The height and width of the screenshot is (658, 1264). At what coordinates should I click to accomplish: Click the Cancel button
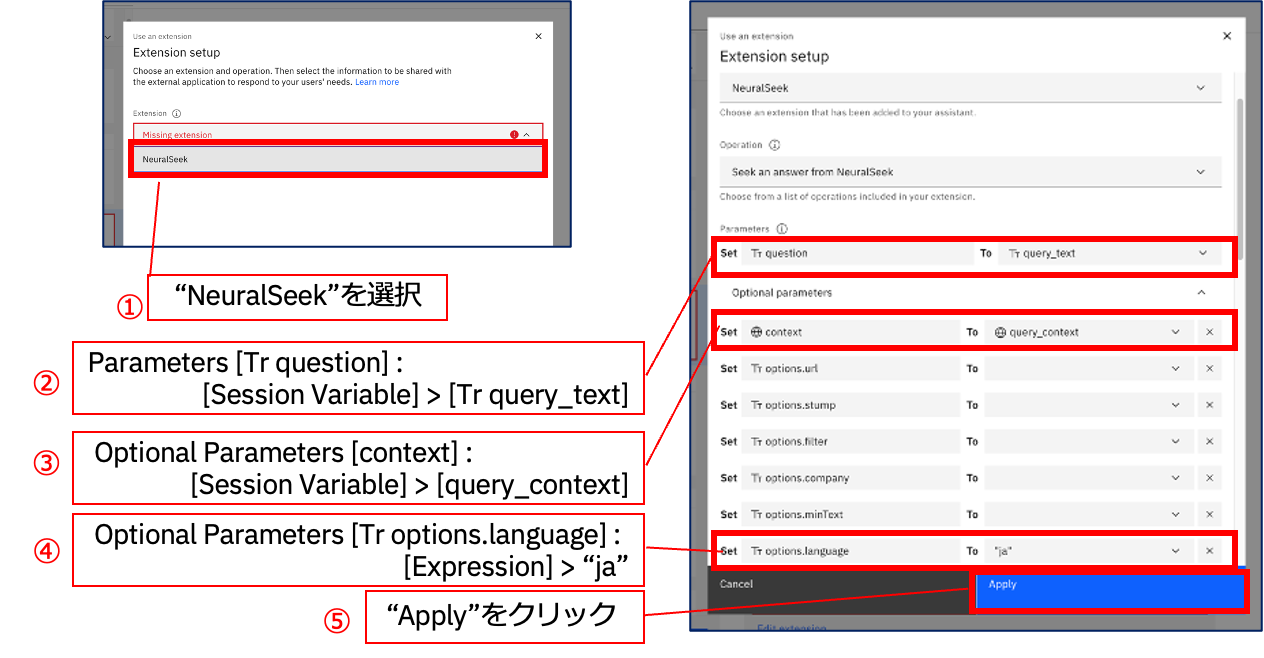840,591
